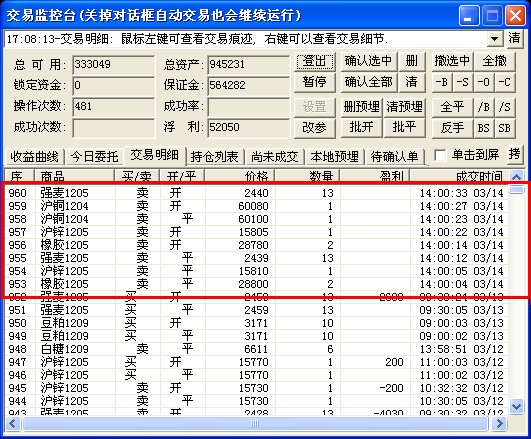Click scrollbar down arrow of trade list
Screen dimensions: 531x439
[x=516, y=406]
